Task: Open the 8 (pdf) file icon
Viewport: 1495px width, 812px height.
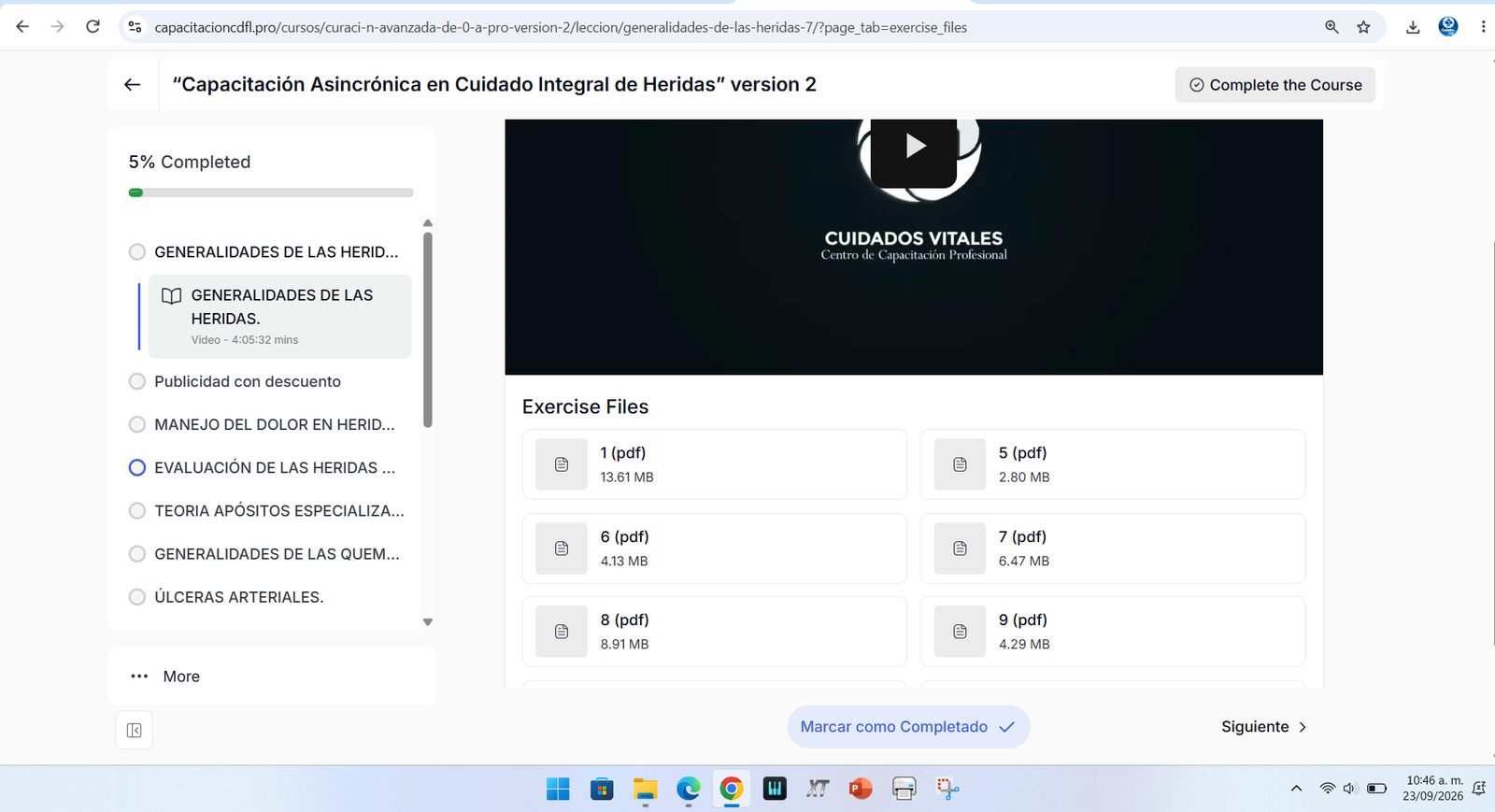Action: click(562, 632)
